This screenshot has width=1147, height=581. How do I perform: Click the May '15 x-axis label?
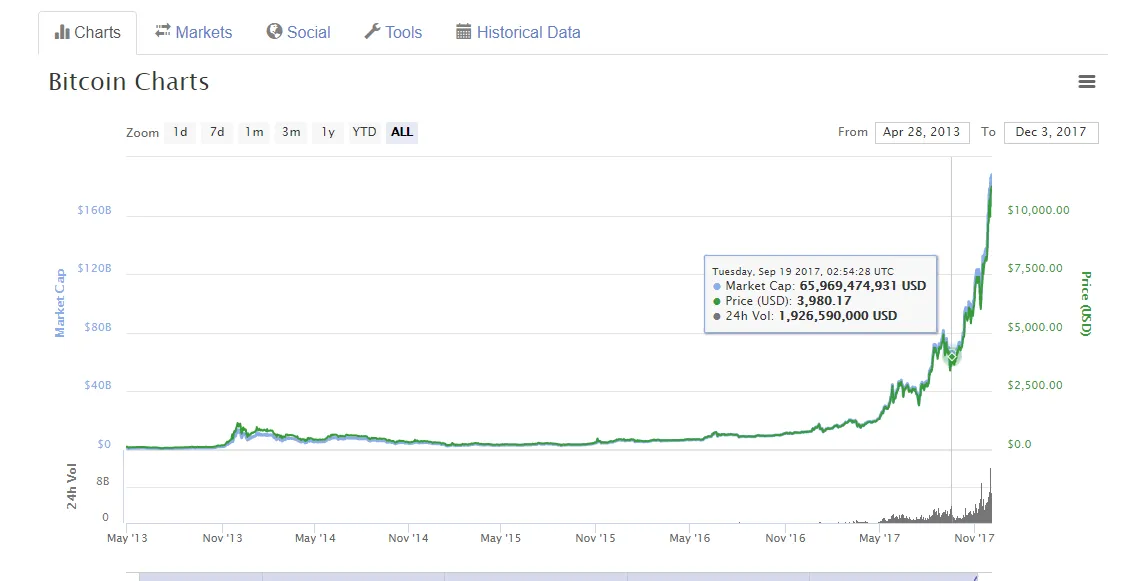pos(501,538)
